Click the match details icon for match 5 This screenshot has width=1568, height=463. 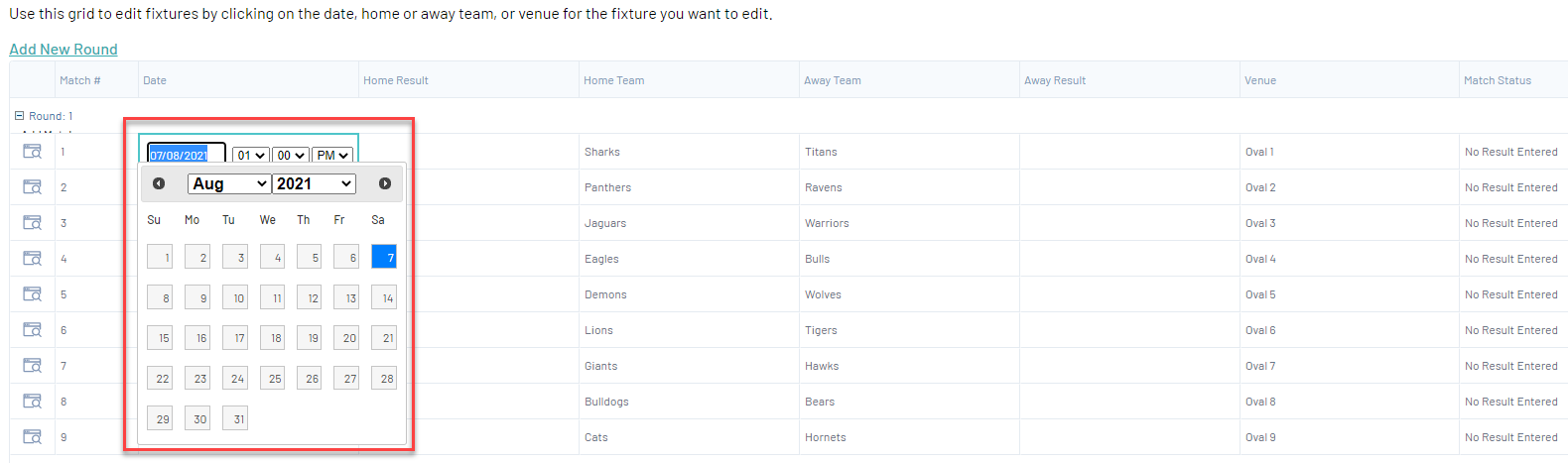click(x=33, y=294)
